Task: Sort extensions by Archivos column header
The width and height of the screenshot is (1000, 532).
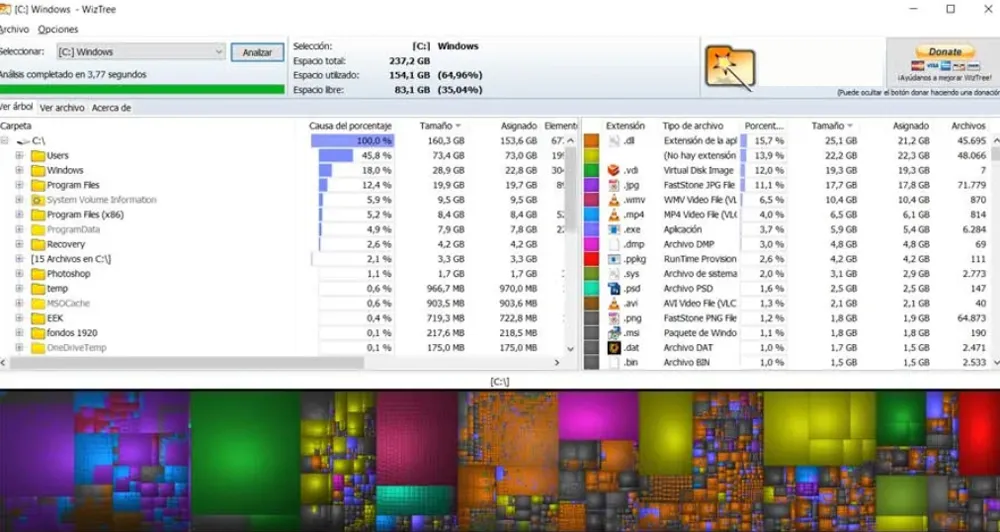Action: tap(968, 126)
